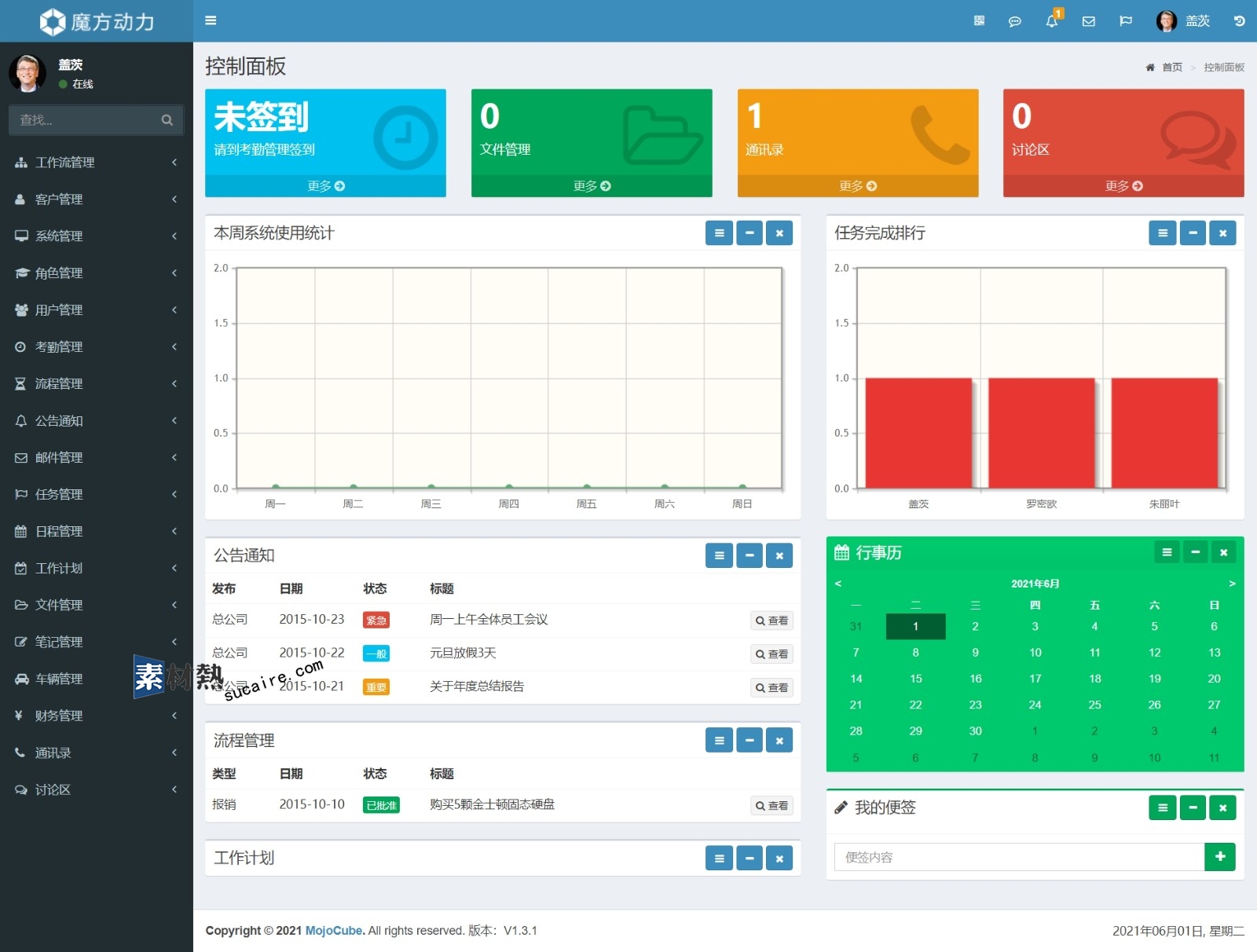
Task: Click the logout history icon at top right
Action: pos(1239,21)
